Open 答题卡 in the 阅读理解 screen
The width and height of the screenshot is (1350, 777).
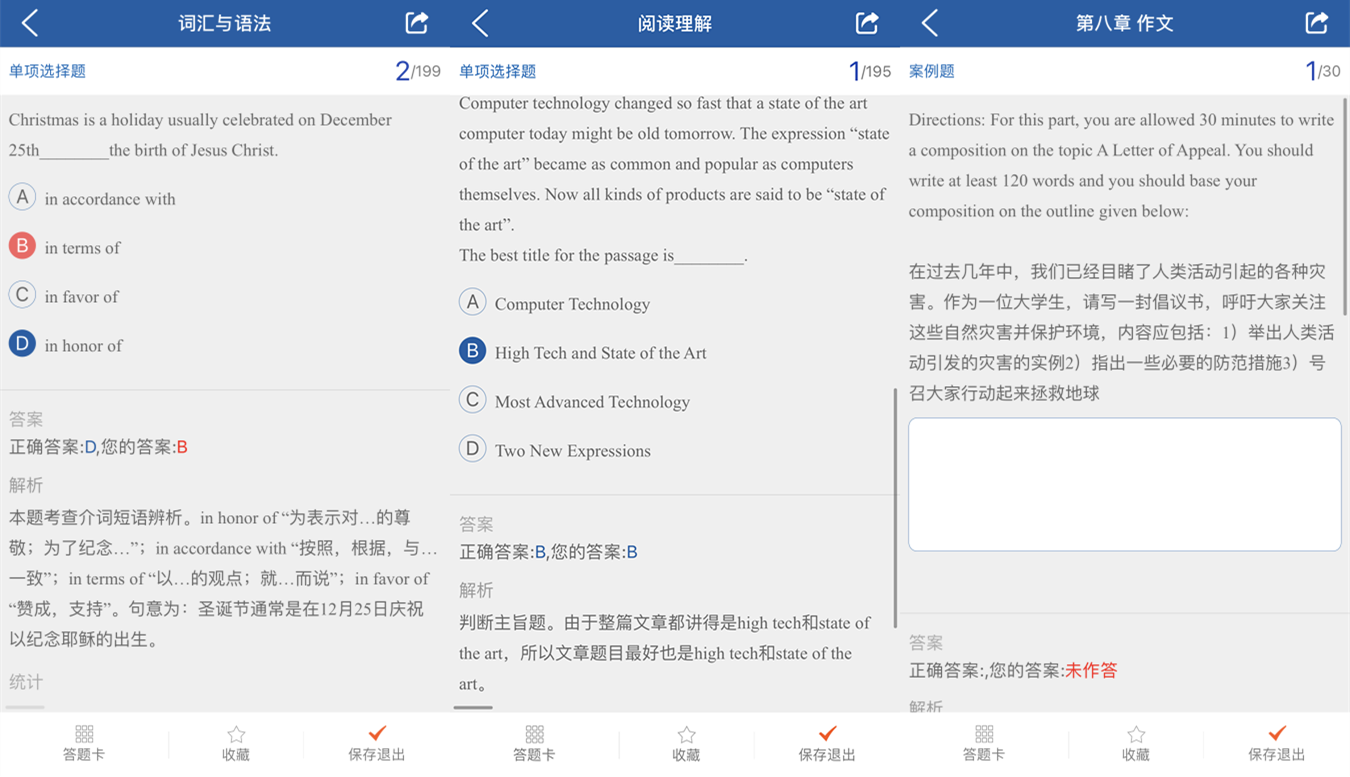pos(534,744)
